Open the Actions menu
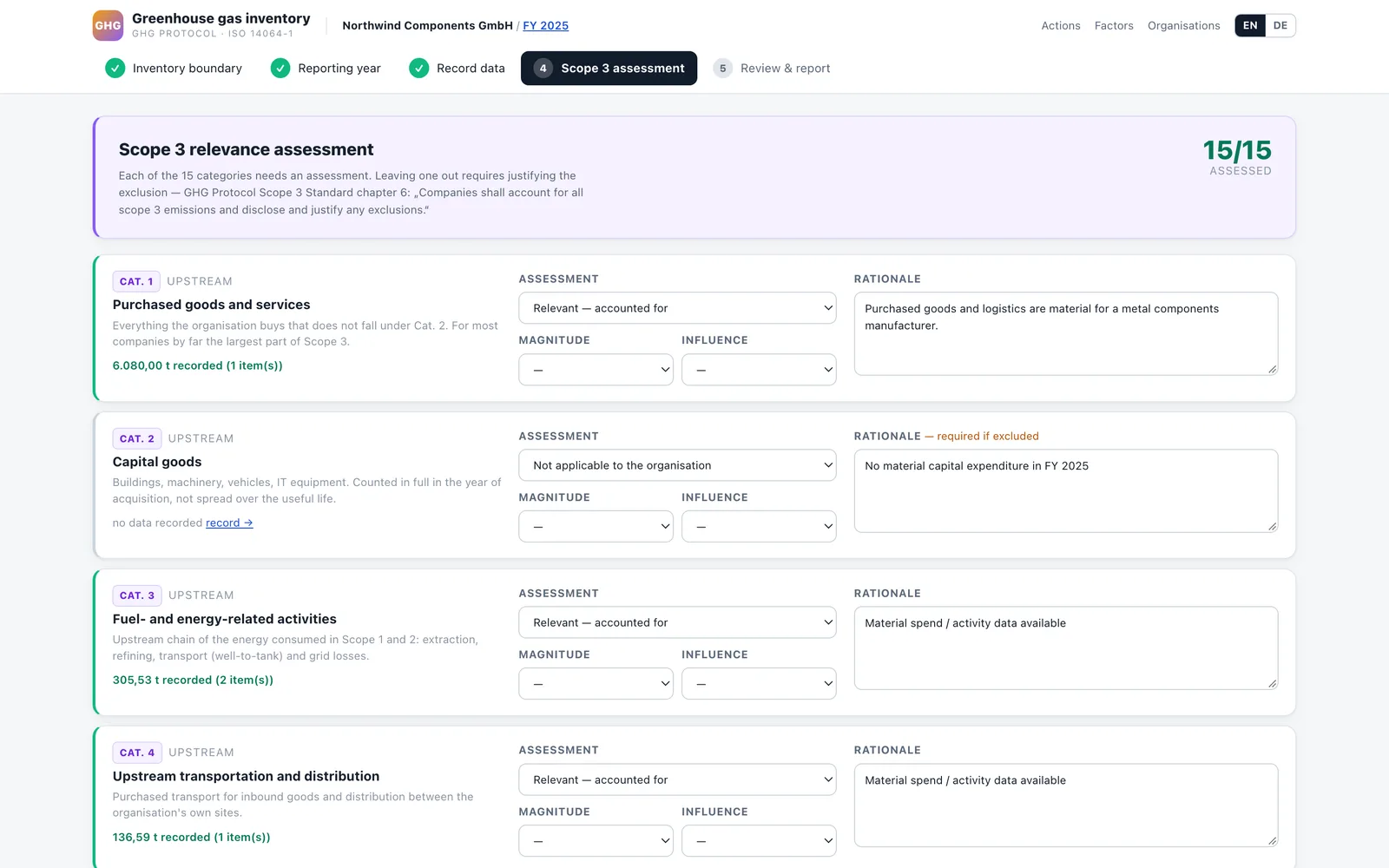The height and width of the screenshot is (868, 1389). pyautogui.click(x=1061, y=25)
